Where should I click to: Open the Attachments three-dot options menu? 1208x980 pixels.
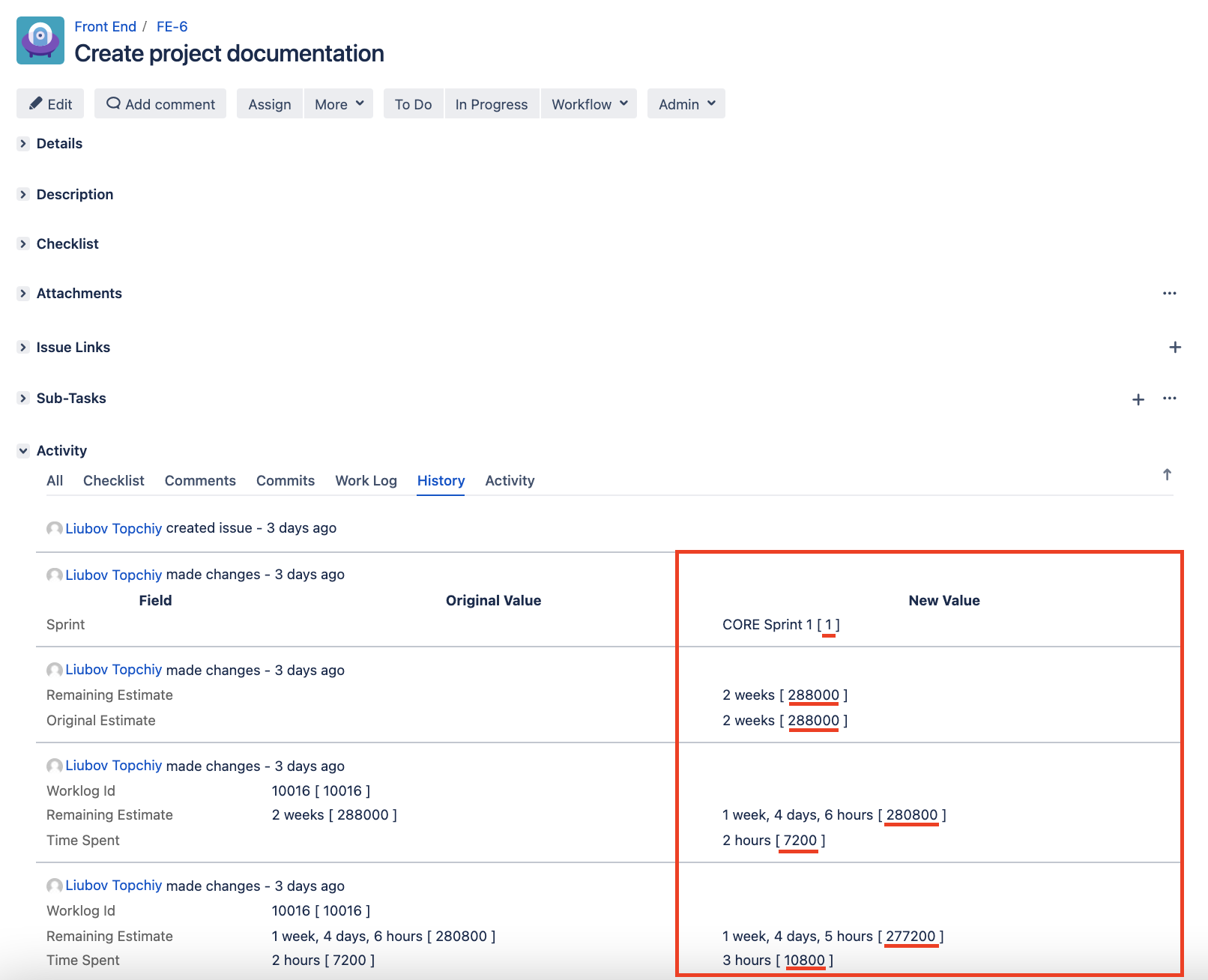[1169, 293]
